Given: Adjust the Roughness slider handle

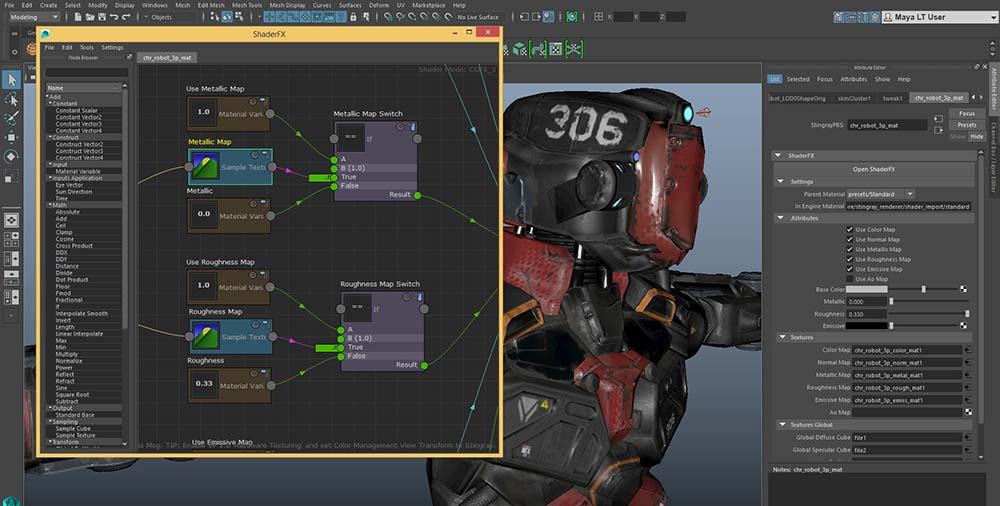Looking at the screenshot, I should 967,314.
